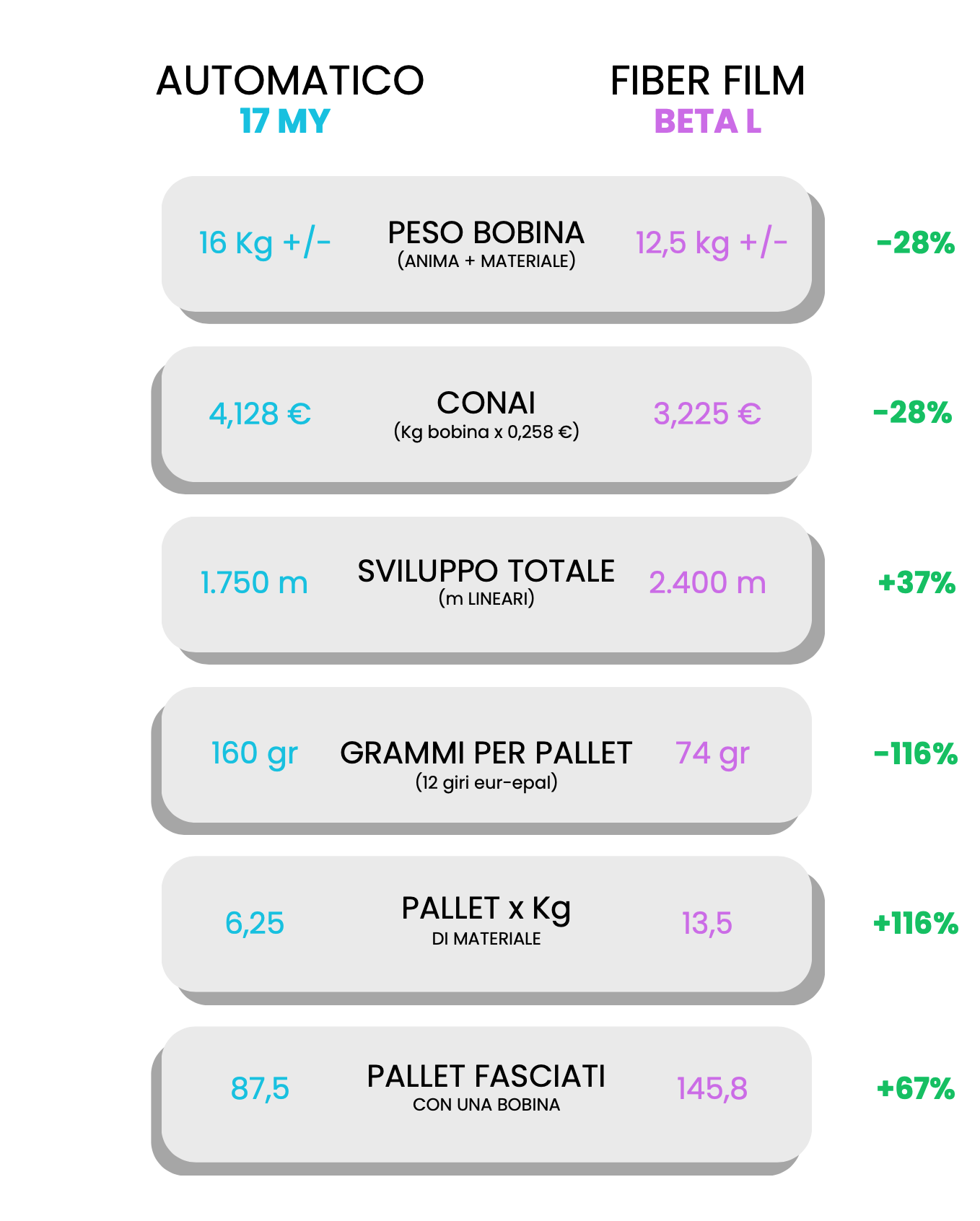The height and width of the screenshot is (1221, 980).
Task: Click the CONAI row label
Action: [486, 403]
